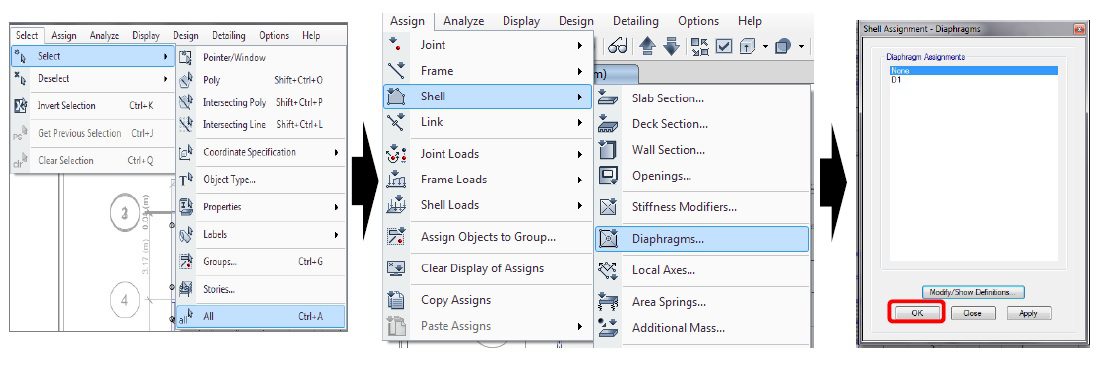The image size is (1117, 365).
Task: Expand the Frame submenu arrow in Assign menu
Action: tap(580, 71)
